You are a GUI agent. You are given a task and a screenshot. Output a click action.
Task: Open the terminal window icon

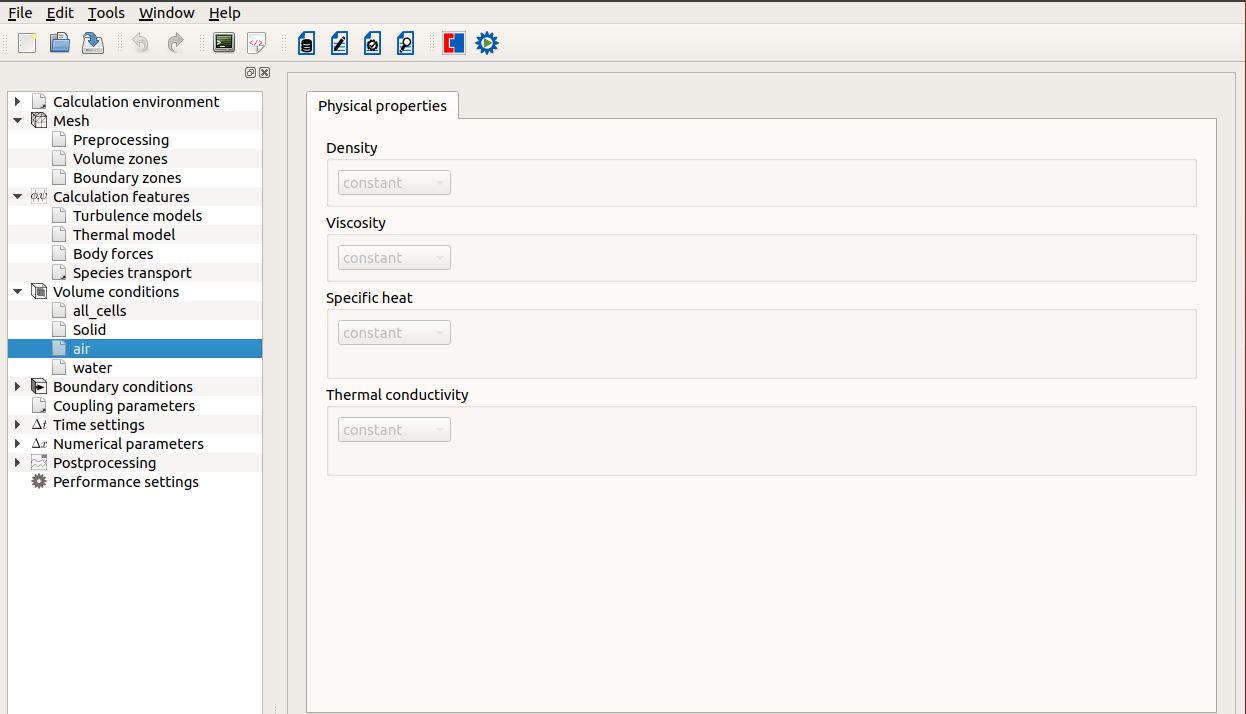click(224, 43)
